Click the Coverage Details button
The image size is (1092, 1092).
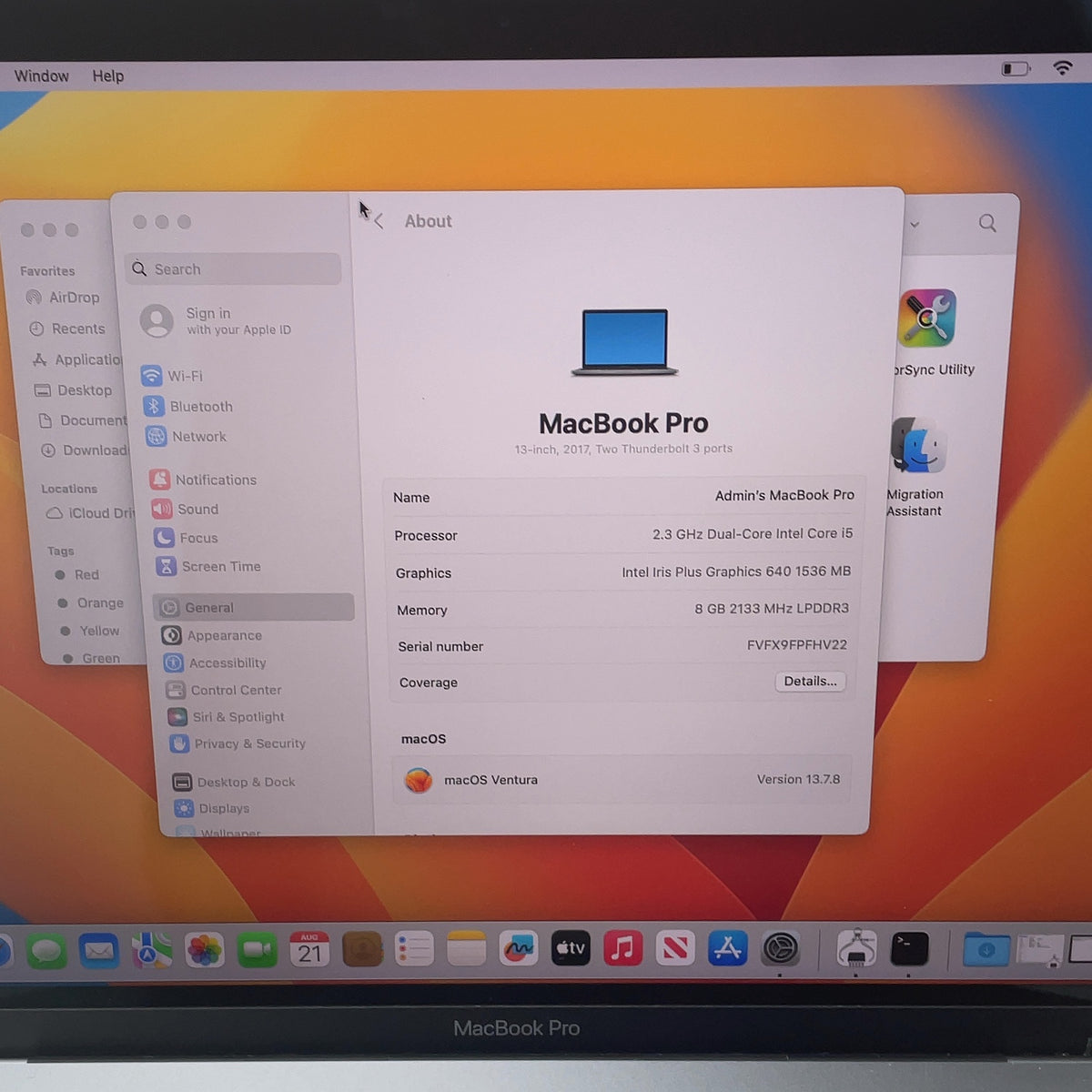coord(810,681)
